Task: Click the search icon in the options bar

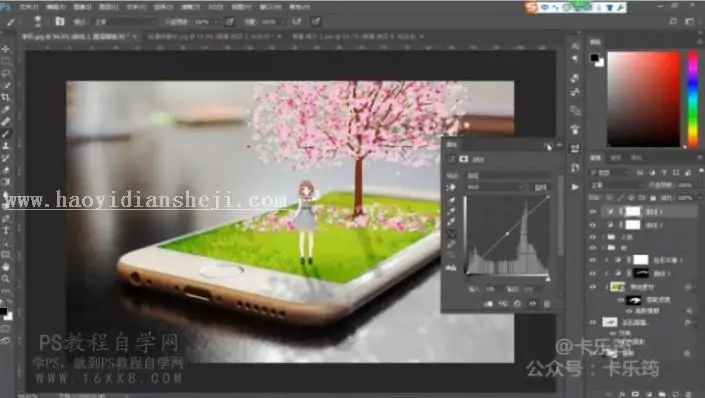Action: (673, 21)
